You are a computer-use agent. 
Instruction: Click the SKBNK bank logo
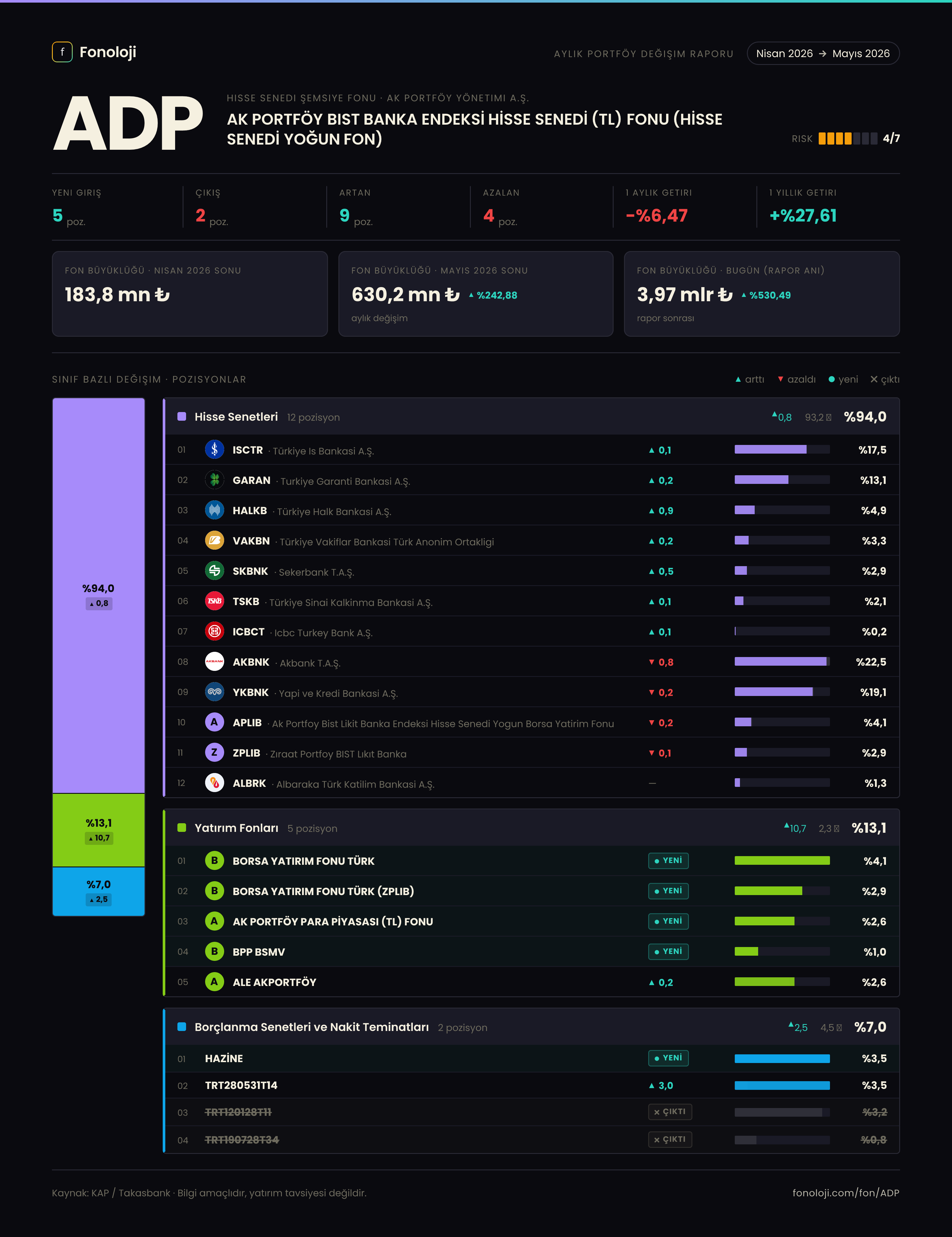click(x=214, y=571)
